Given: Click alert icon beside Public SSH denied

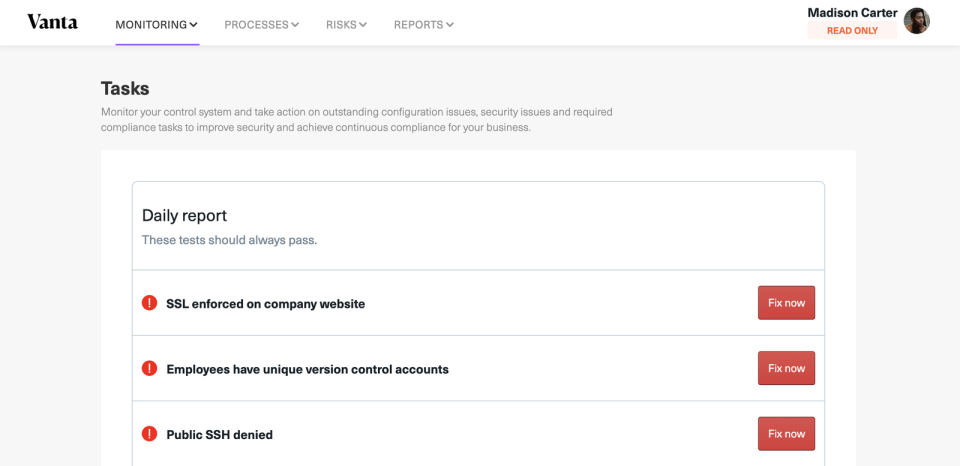Looking at the screenshot, I should tap(149, 434).
